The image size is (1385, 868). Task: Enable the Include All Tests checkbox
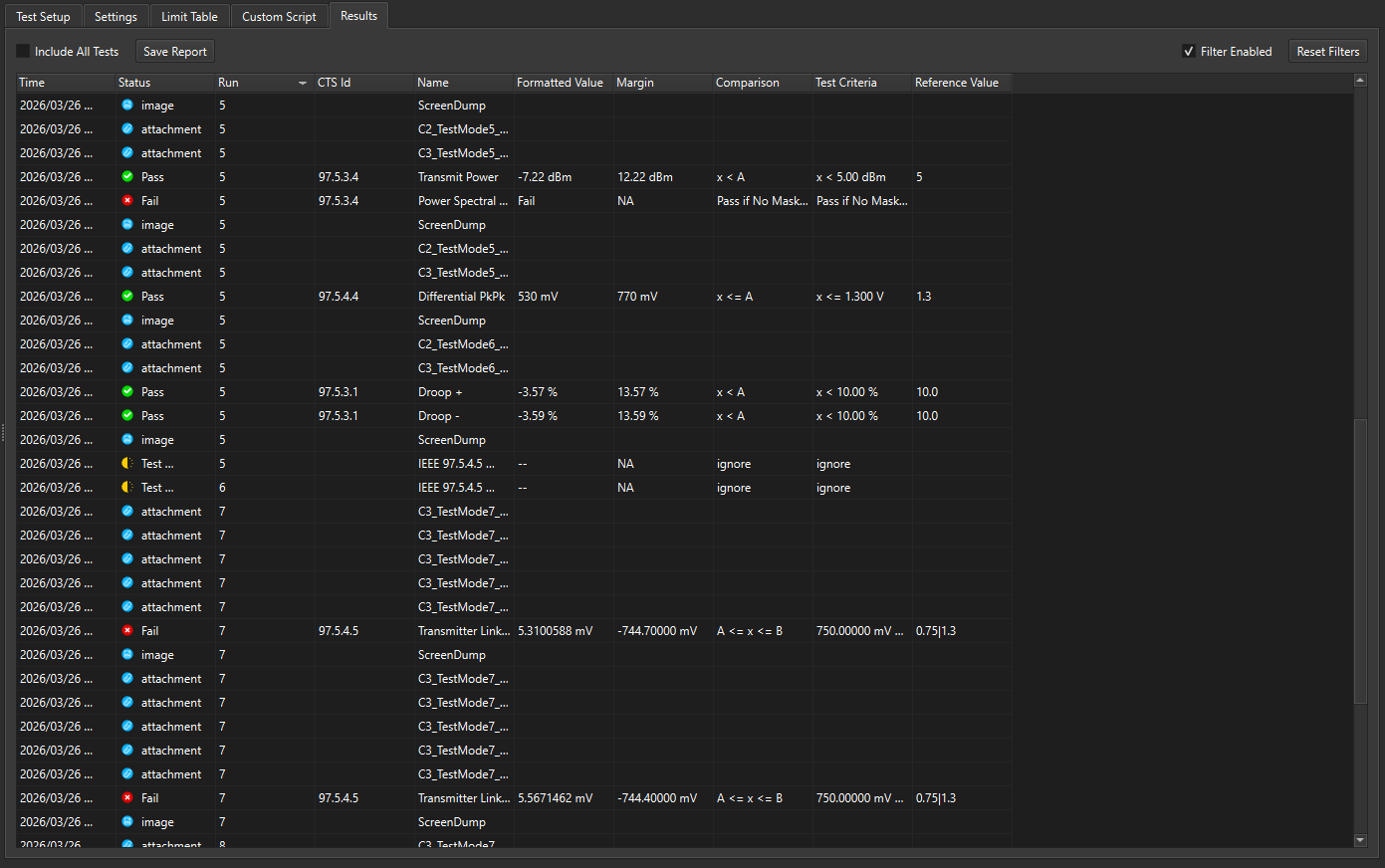(23, 52)
